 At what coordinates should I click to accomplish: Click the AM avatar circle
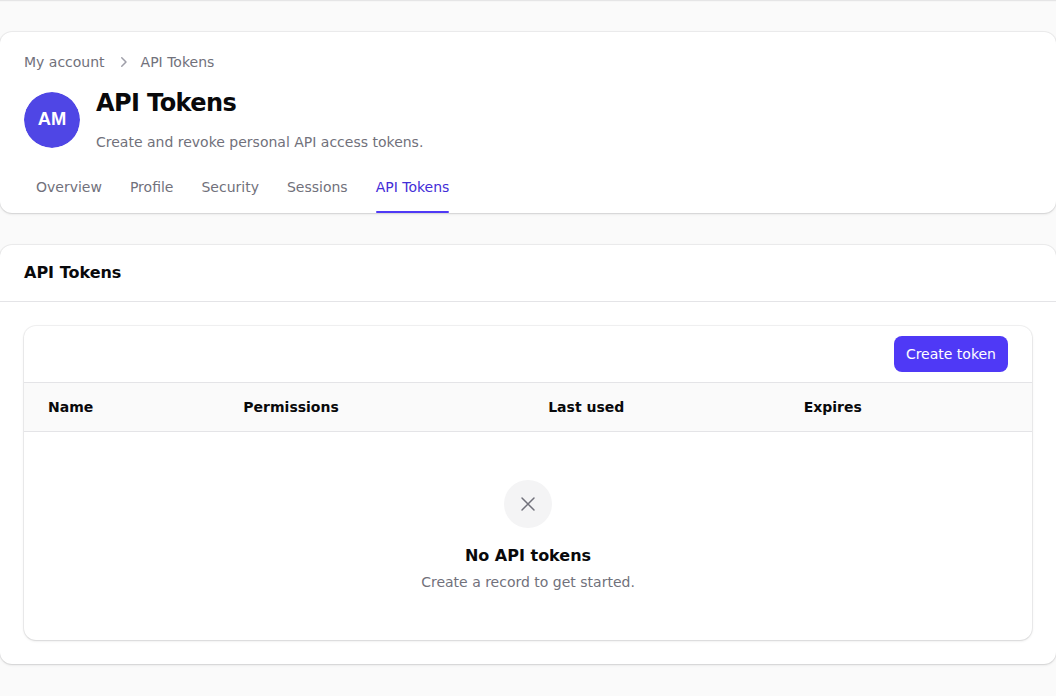[52, 120]
